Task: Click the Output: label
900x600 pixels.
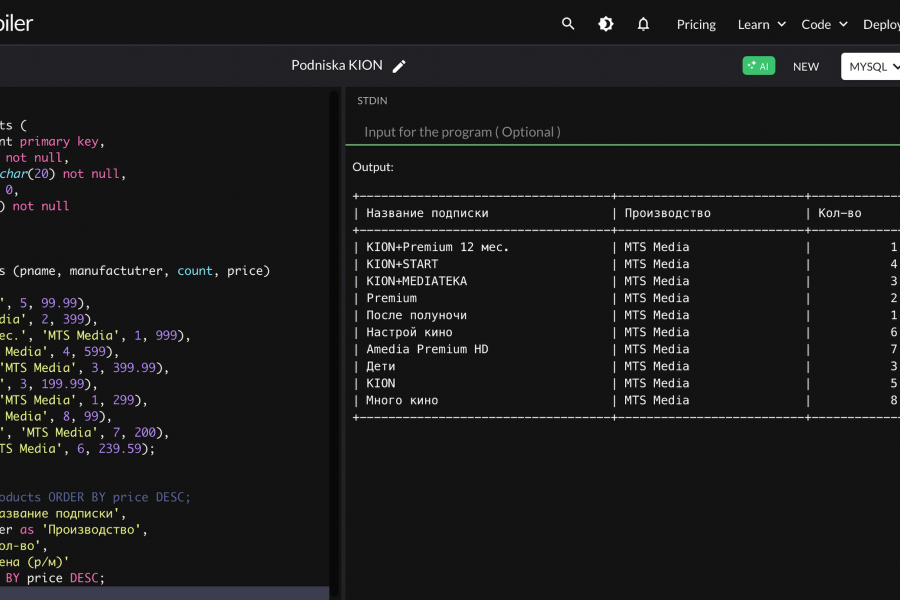Action: [x=373, y=167]
